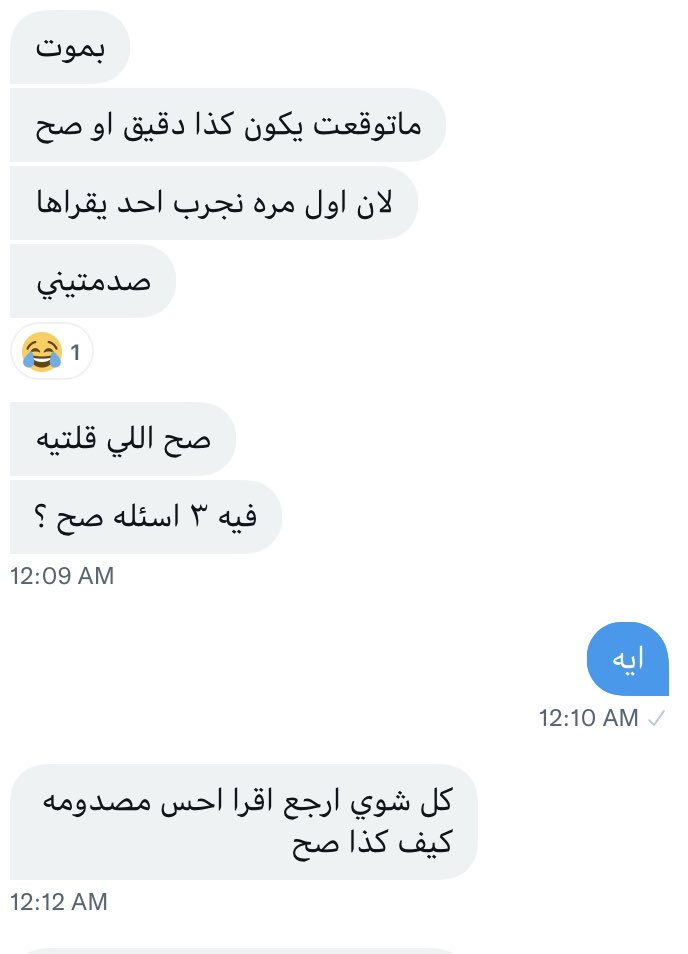Click the sent checkmark beside 12:10 AM
Image resolution: width=688 pixels, height=954 pixels.
656,719
